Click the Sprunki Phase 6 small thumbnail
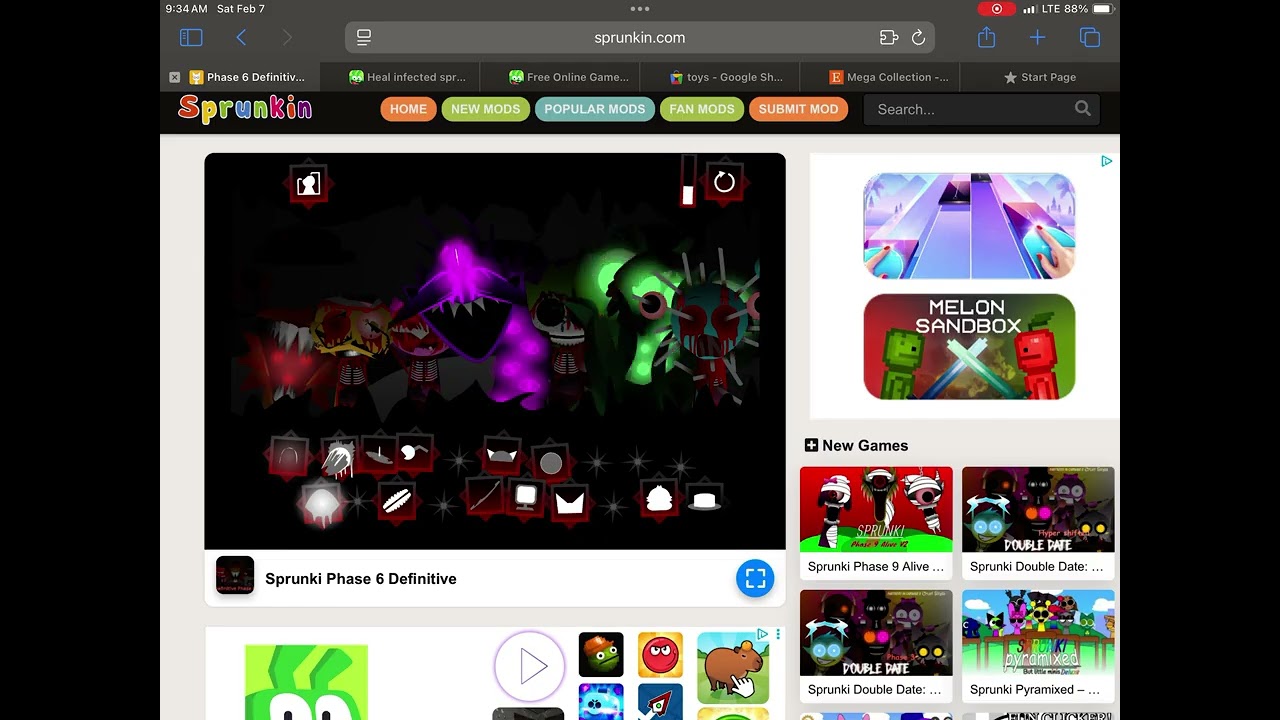The width and height of the screenshot is (1280, 720). 235,576
